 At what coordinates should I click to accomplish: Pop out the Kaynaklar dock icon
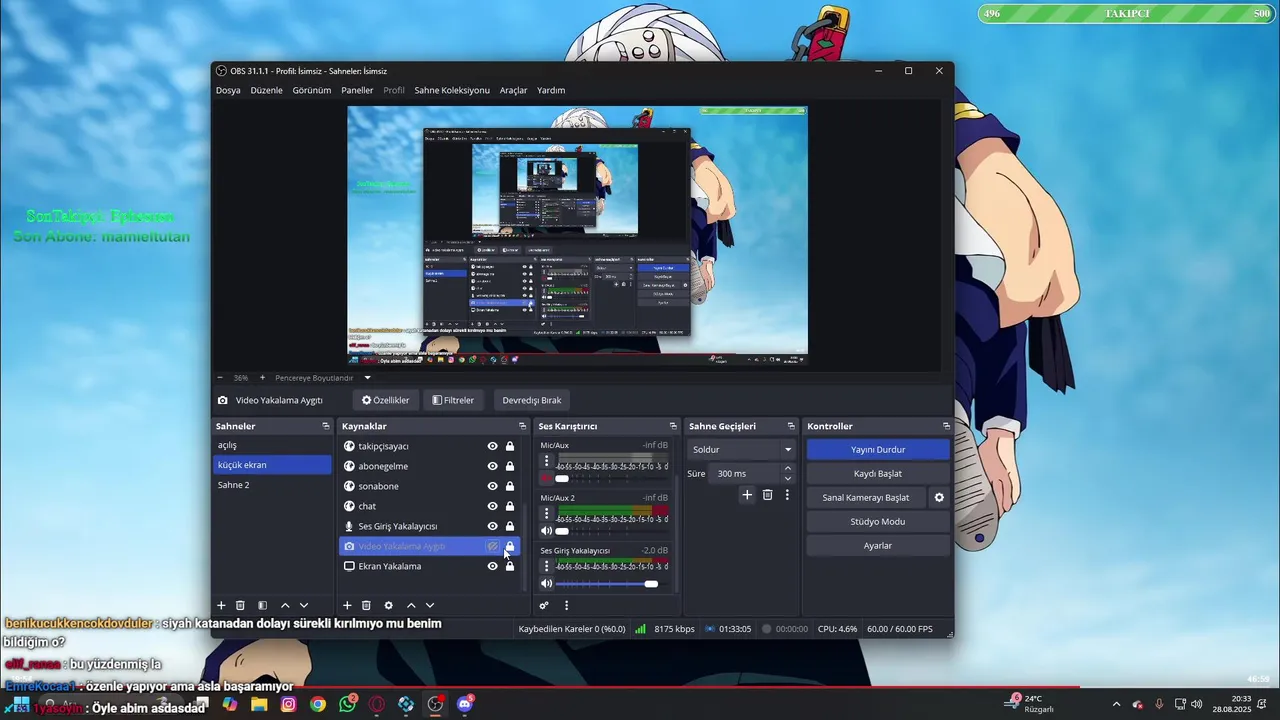pyautogui.click(x=524, y=426)
